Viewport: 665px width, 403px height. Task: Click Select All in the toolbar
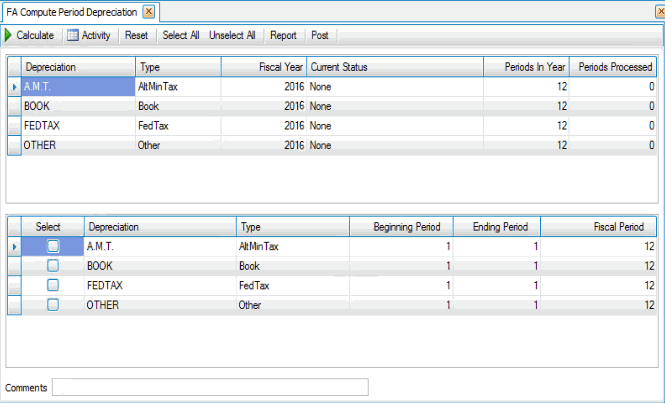click(181, 35)
